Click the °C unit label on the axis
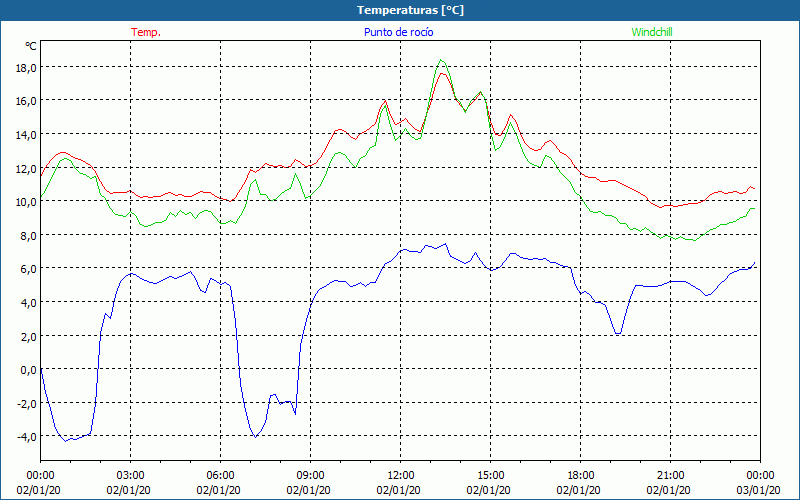 [x=31, y=46]
